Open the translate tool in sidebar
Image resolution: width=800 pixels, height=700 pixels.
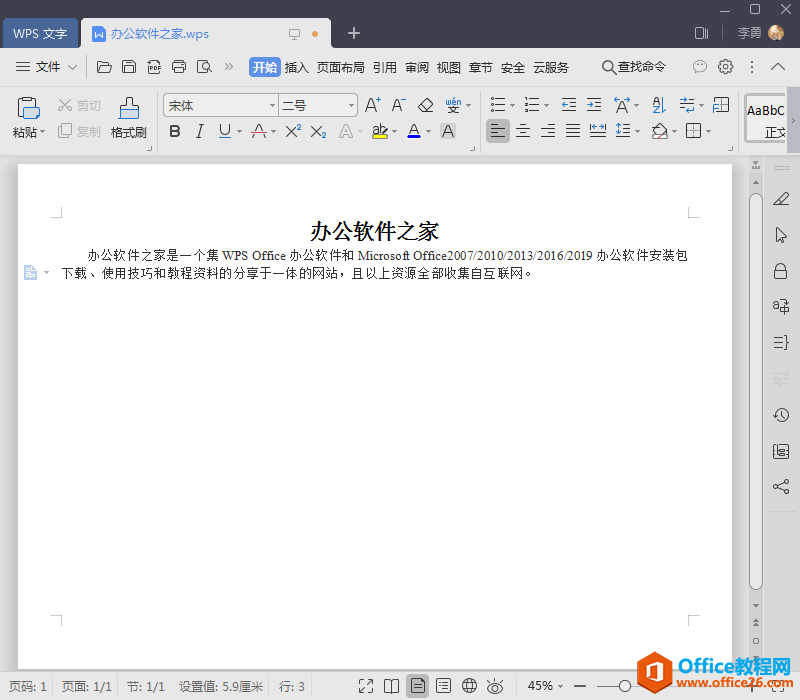(x=781, y=306)
